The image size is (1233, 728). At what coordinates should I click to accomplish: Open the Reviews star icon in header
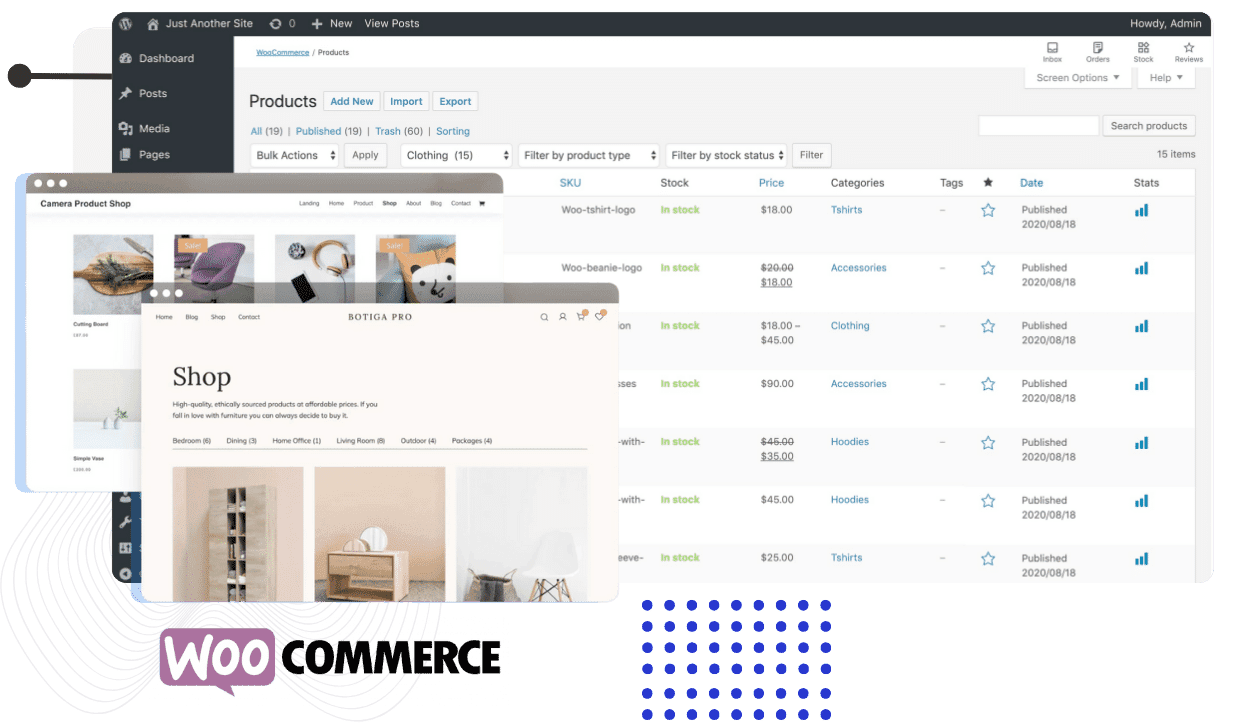pos(1189,47)
